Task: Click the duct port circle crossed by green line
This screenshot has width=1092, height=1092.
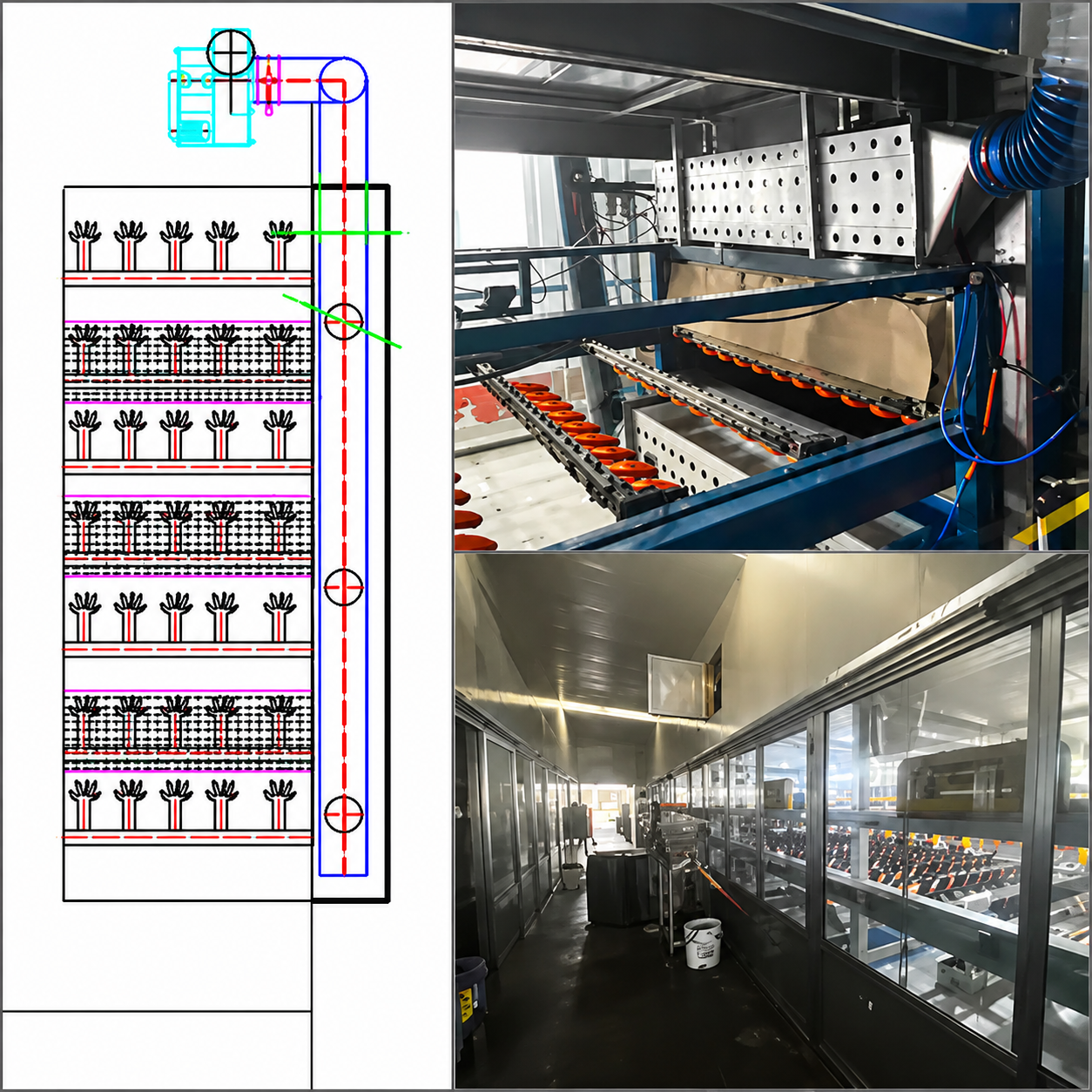Action: pos(343,321)
